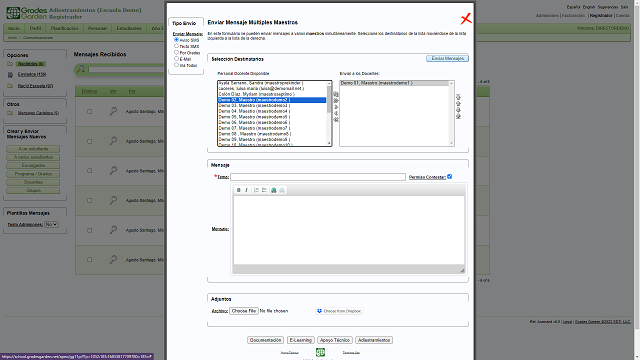Screen dimensions: 640x360
Task: Select the Aviso SMS radio option
Action: click(176, 40)
